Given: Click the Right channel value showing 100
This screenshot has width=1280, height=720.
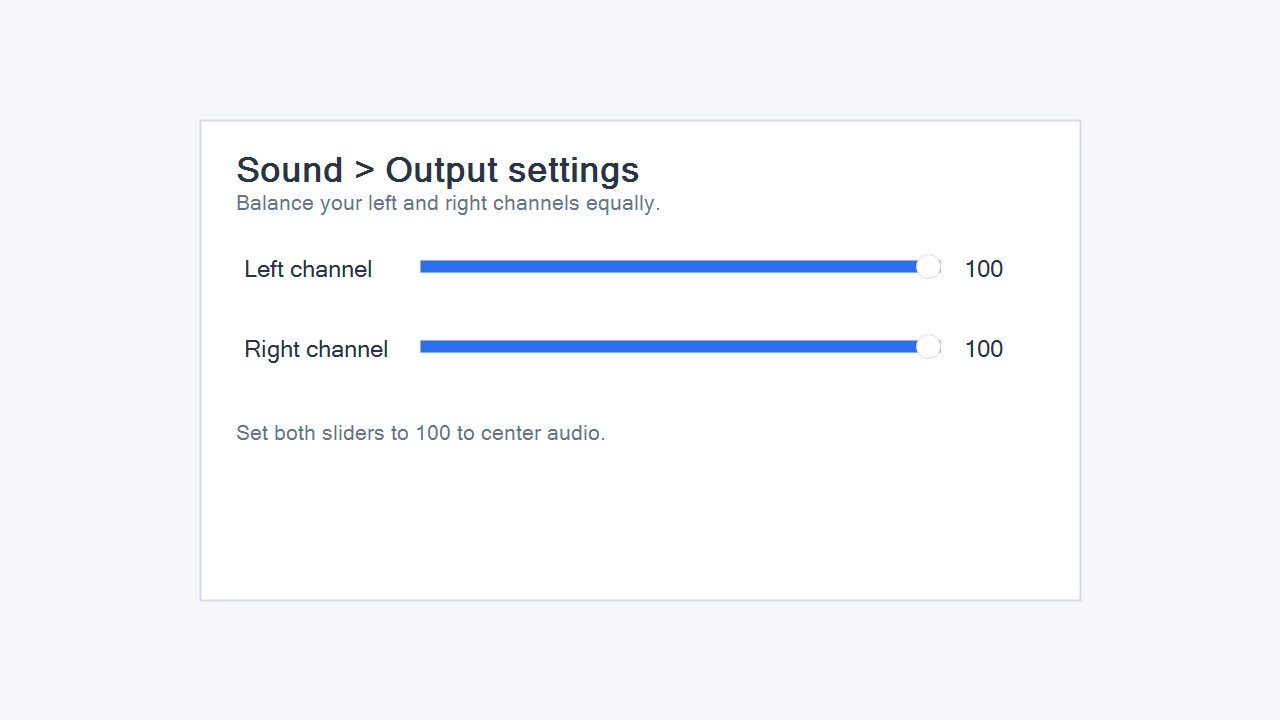Looking at the screenshot, I should (x=983, y=349).
